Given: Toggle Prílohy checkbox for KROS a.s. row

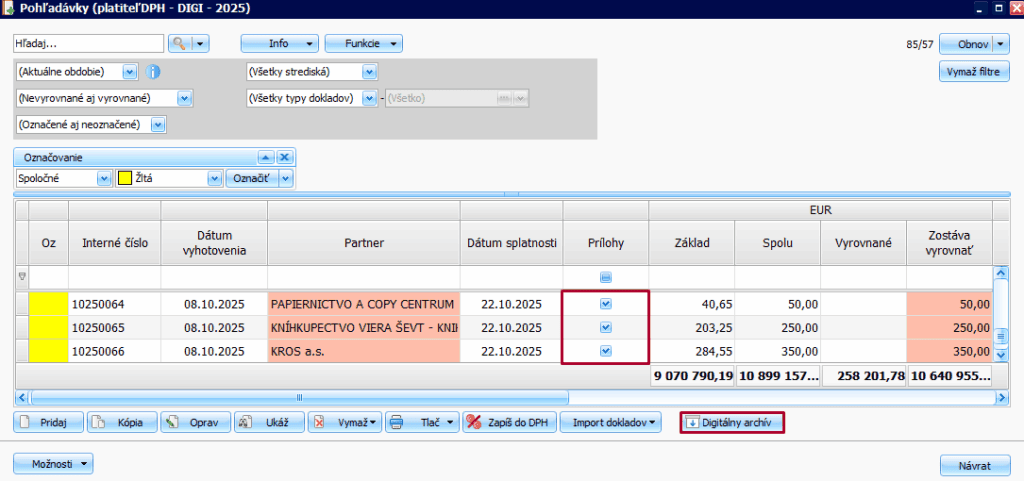Looking at the screenshot, I should 606,351.
